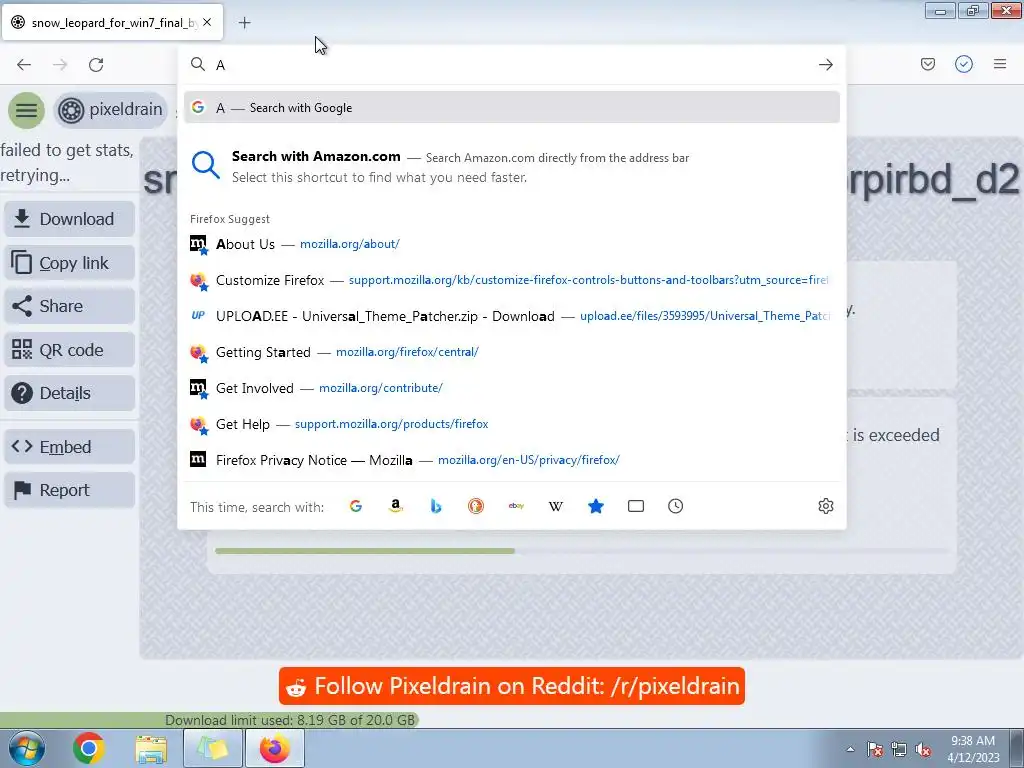Open Get Help suggestion

pyautogui.click(x=512, y=424)
